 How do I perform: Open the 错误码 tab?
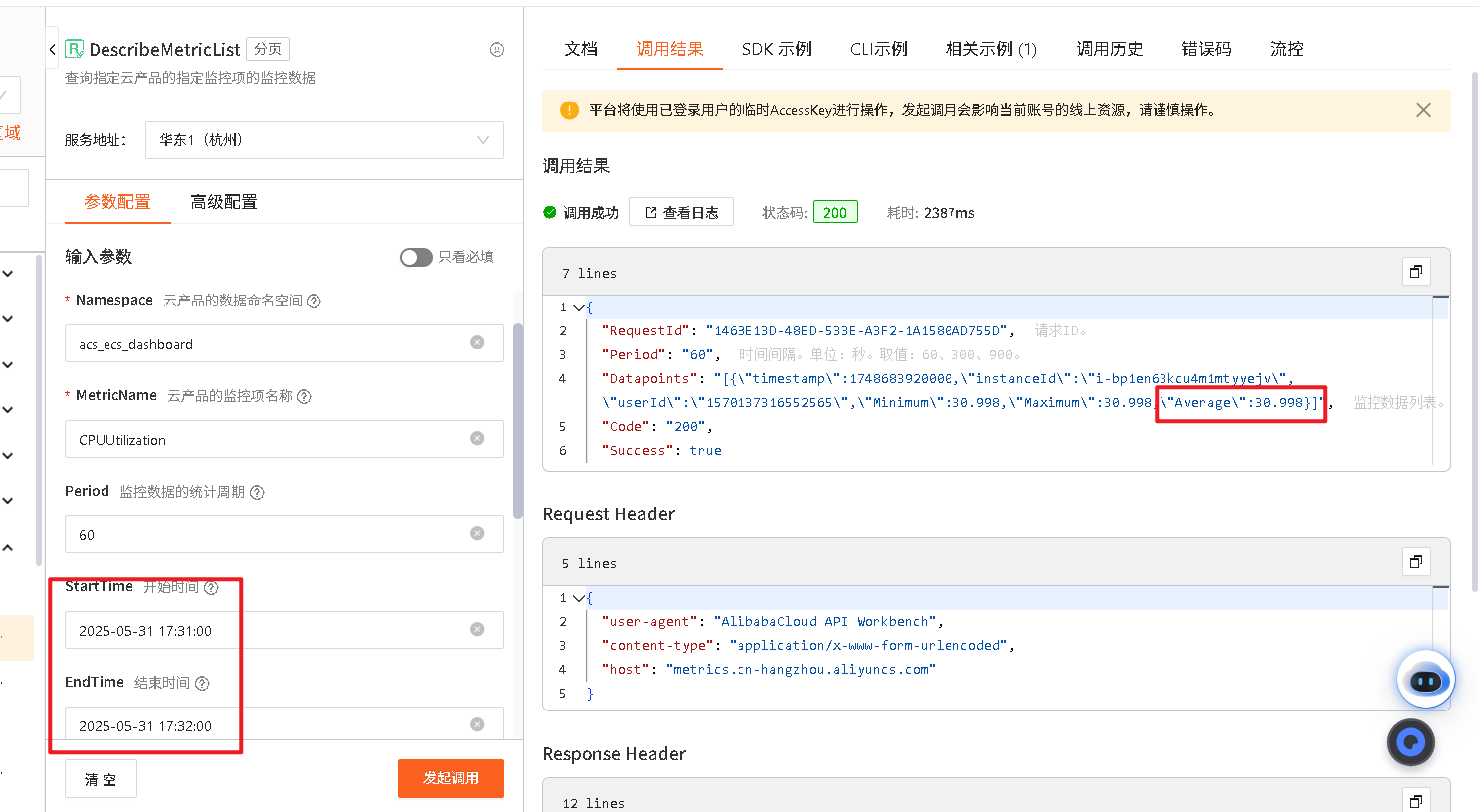[1206, 49]
